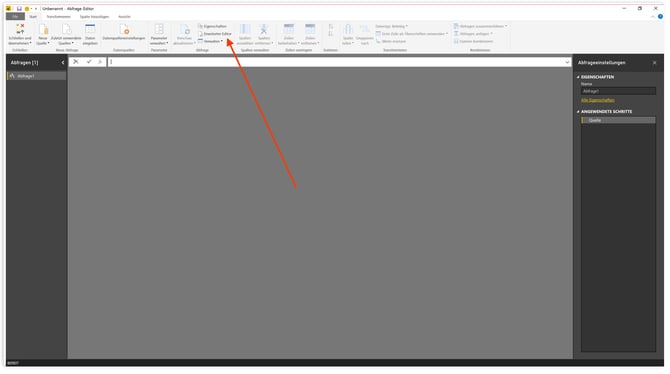
Task: Close the Abfrageeinstellungen pane
Action: click(654, 63)
